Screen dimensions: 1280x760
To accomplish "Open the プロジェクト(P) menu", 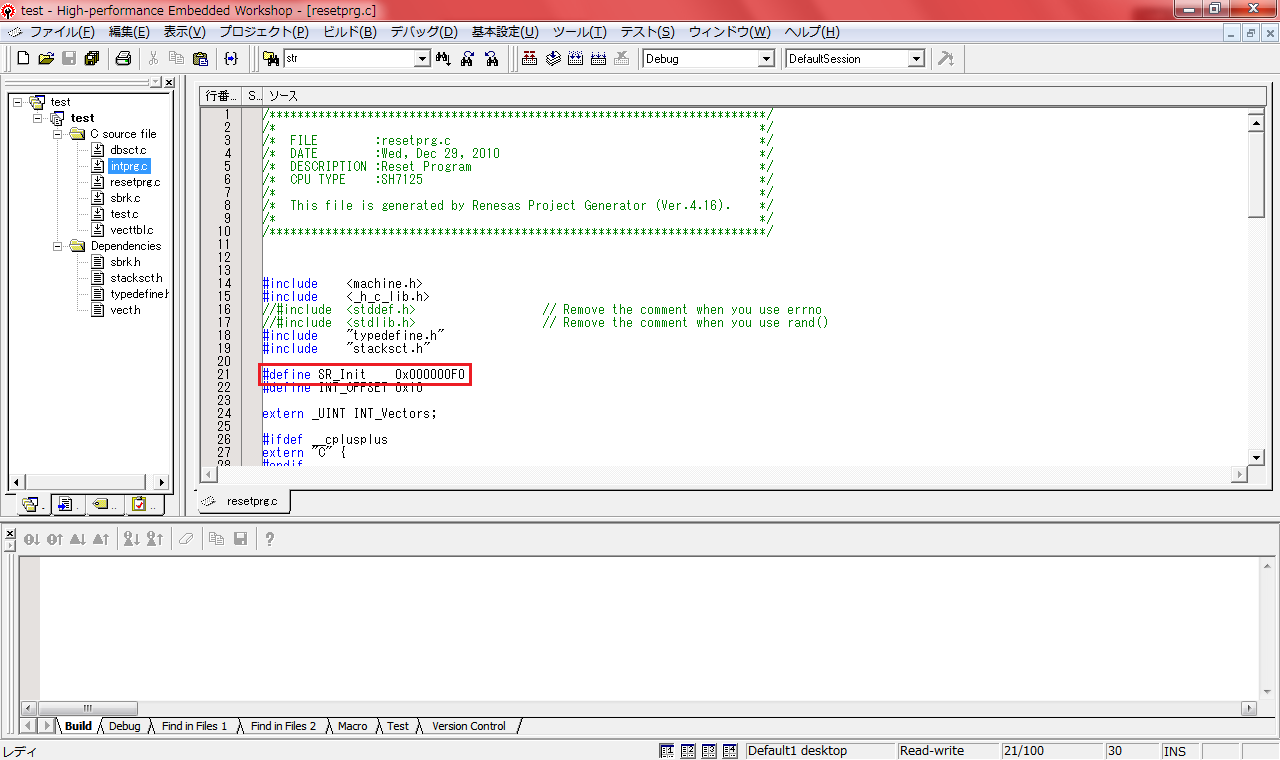I will coord(265,32).
